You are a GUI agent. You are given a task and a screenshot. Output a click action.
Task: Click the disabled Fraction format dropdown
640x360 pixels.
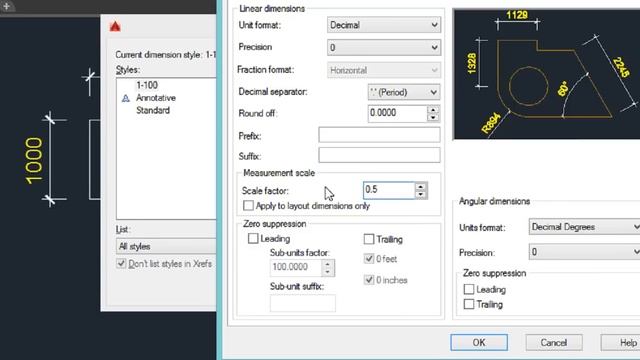[x=384, y=70]
